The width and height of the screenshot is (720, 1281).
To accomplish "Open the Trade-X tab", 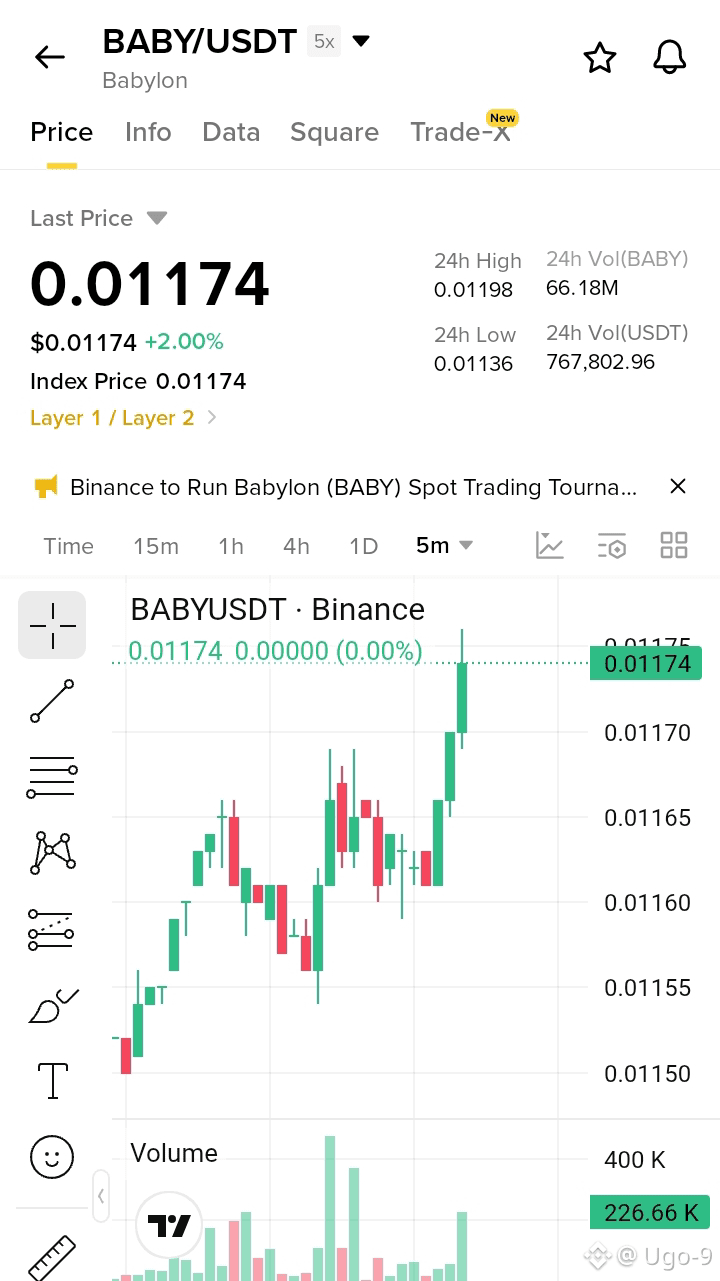I will (x=460, y=132).
